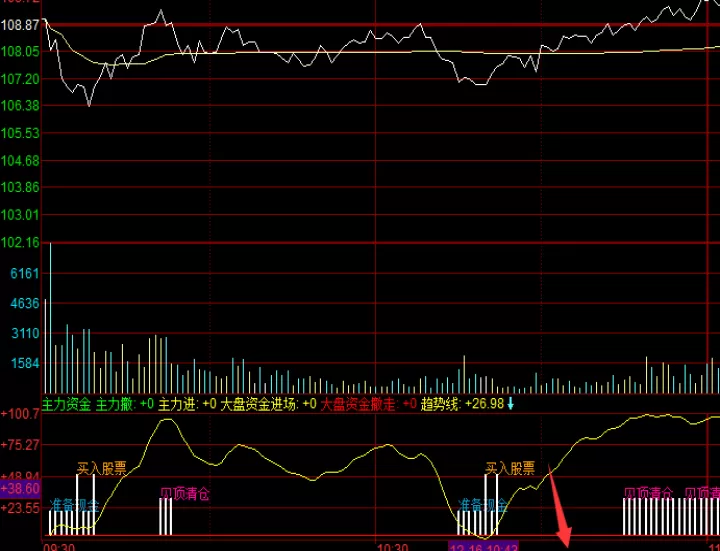Click the +75.27 indicator axis label
The height and width of the screenshot is (551, 720).
coord(20,445)
